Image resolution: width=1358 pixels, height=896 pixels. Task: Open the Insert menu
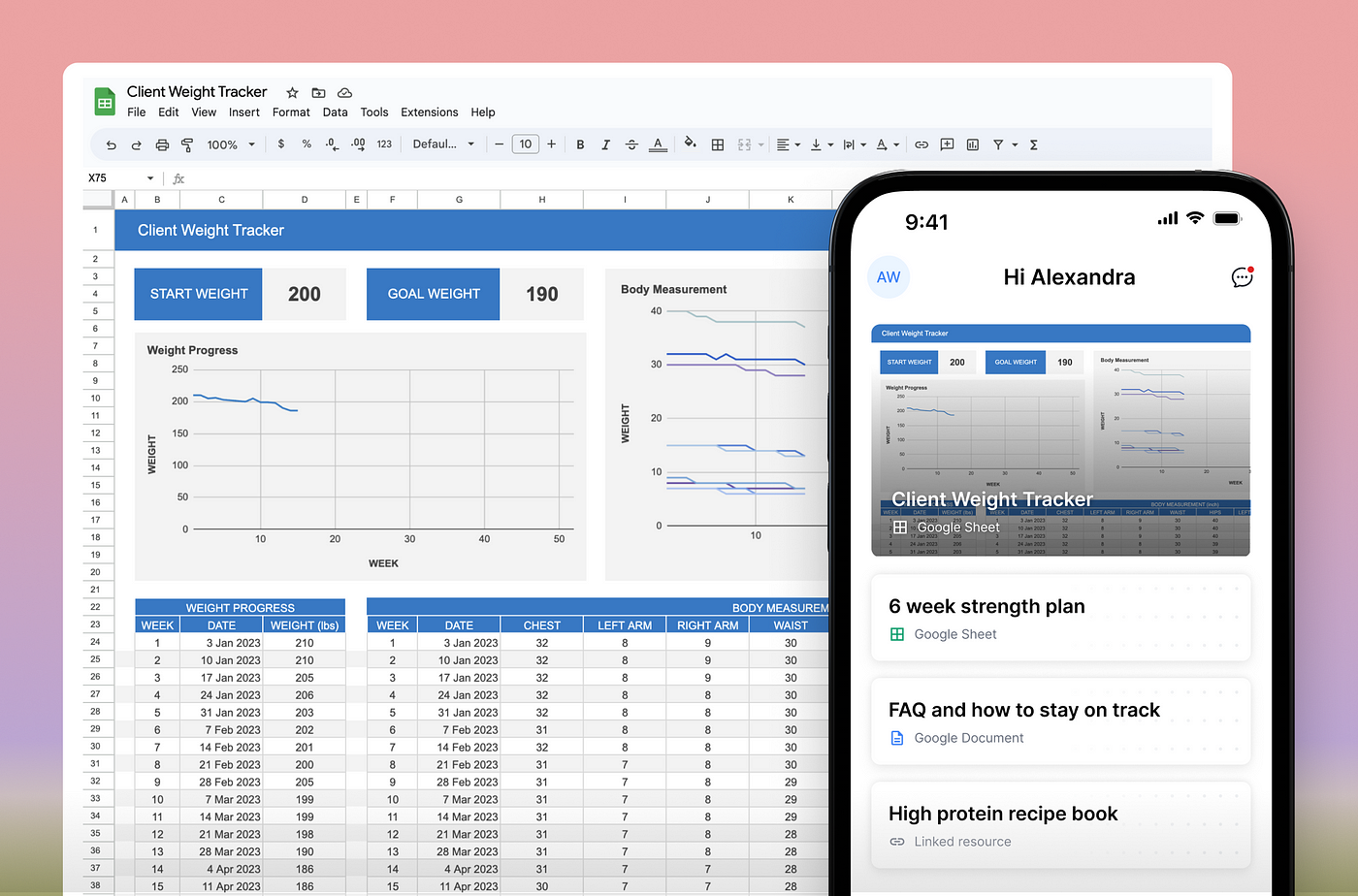(244, 112)
